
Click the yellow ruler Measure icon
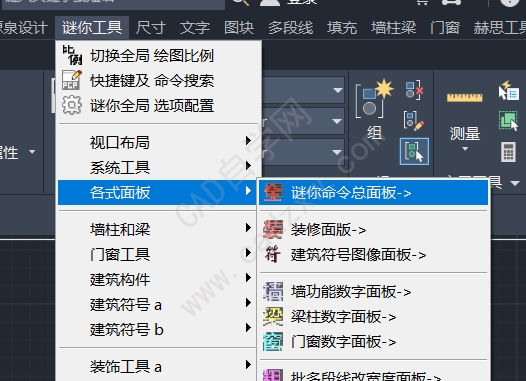pos(465,98)
